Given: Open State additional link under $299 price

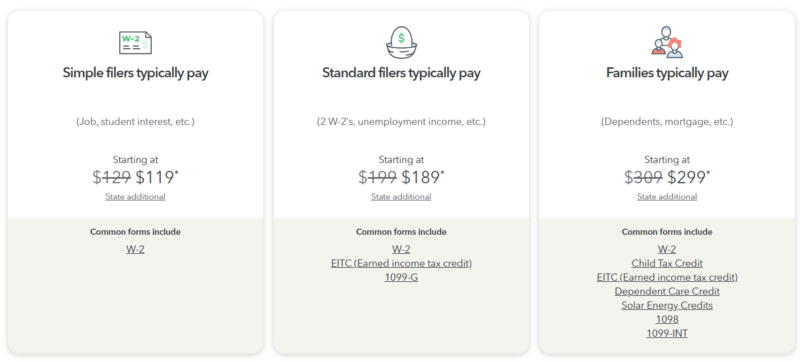Looking at the screenshot, I should 667,197.
